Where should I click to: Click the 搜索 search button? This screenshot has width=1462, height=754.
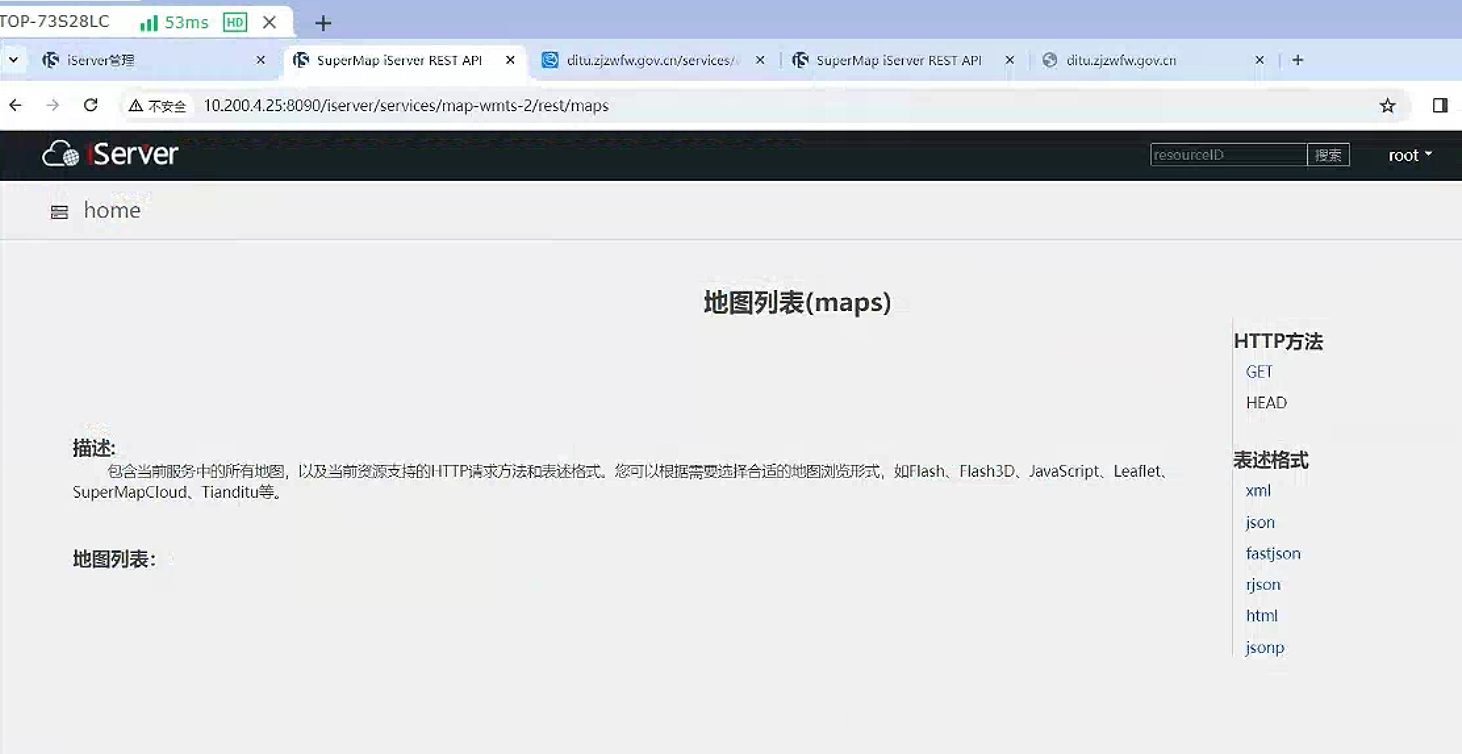(x=1328, y=155)
